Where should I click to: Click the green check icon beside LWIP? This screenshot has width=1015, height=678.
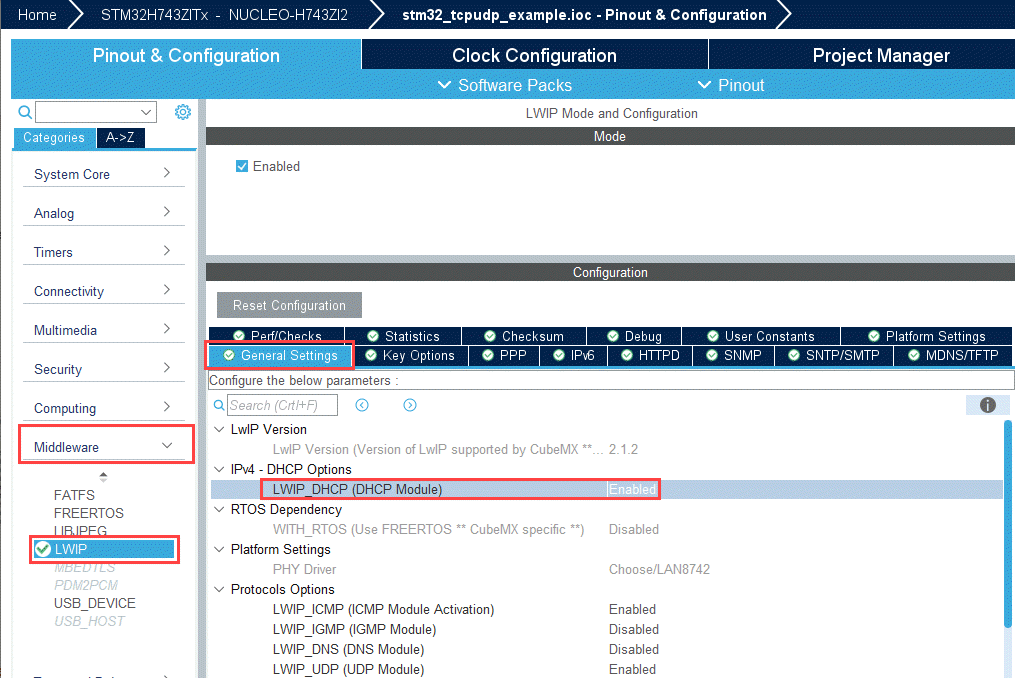pos(43,549)
